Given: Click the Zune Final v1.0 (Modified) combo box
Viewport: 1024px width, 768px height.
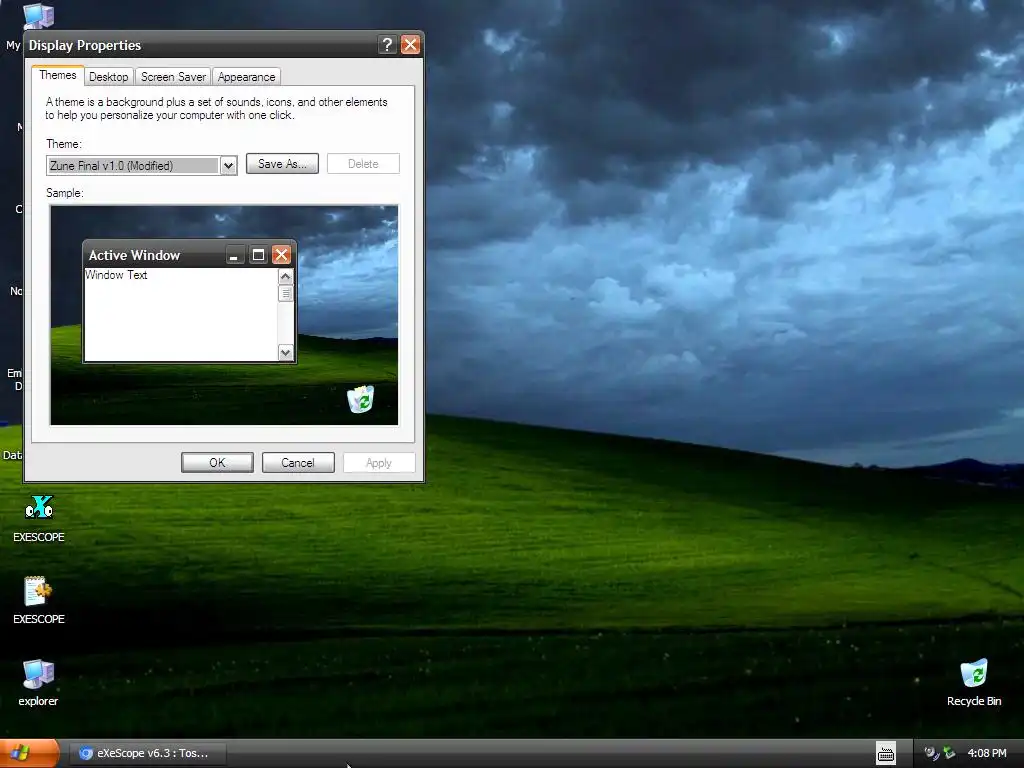Looking at the screenshot, I should coord(142,166).
